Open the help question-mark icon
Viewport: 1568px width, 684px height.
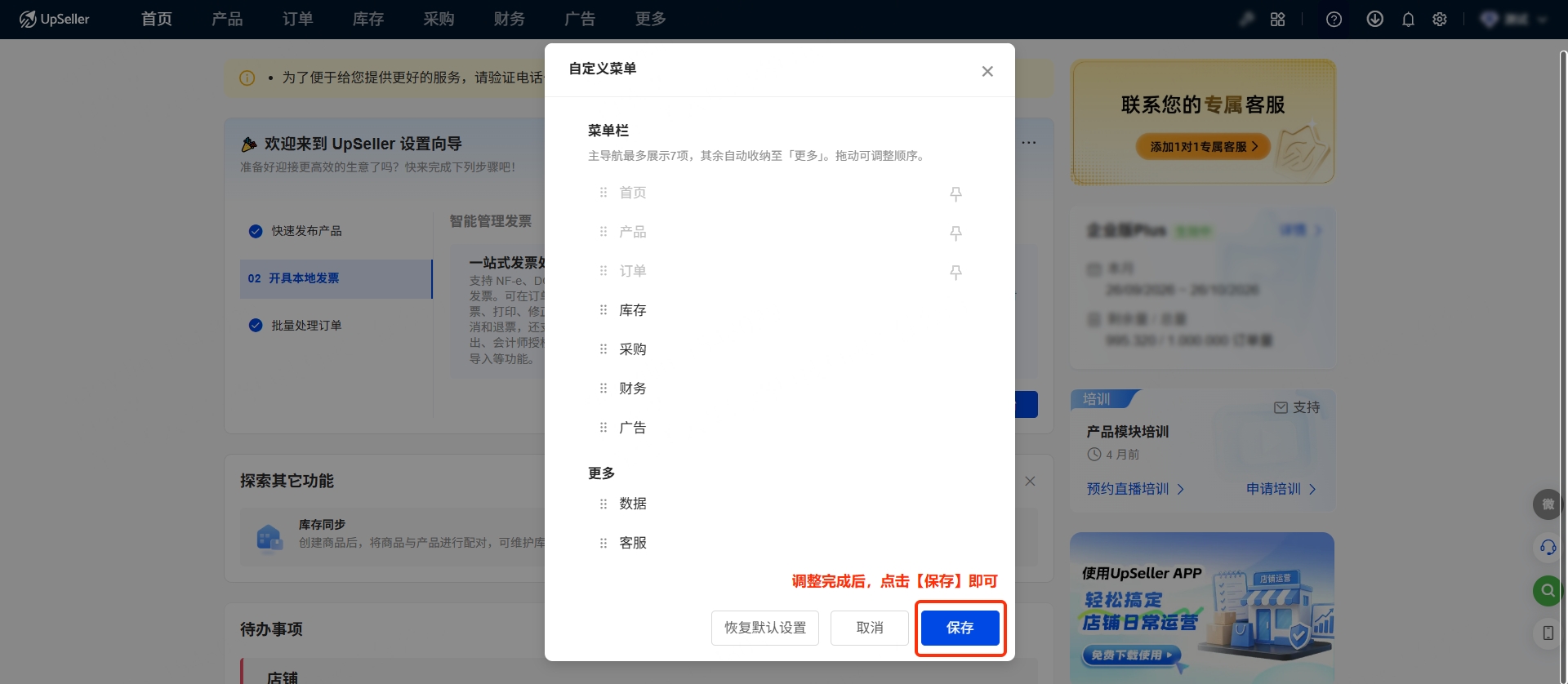[1334, 19]
